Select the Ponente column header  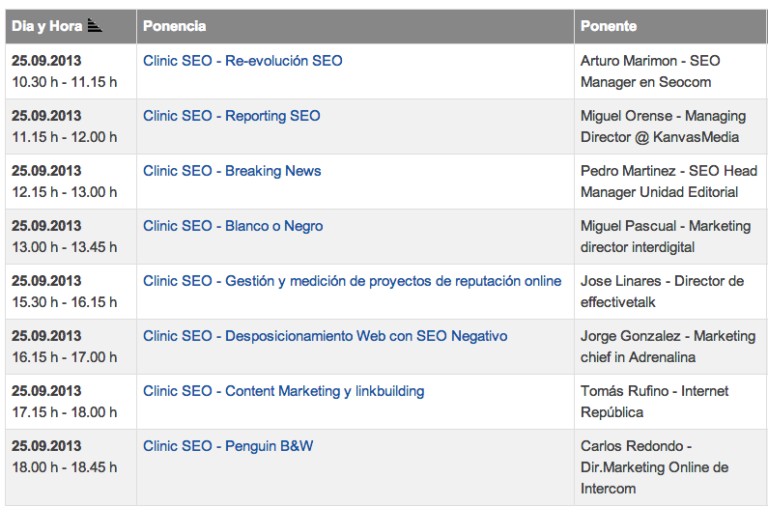pos(671,26)
